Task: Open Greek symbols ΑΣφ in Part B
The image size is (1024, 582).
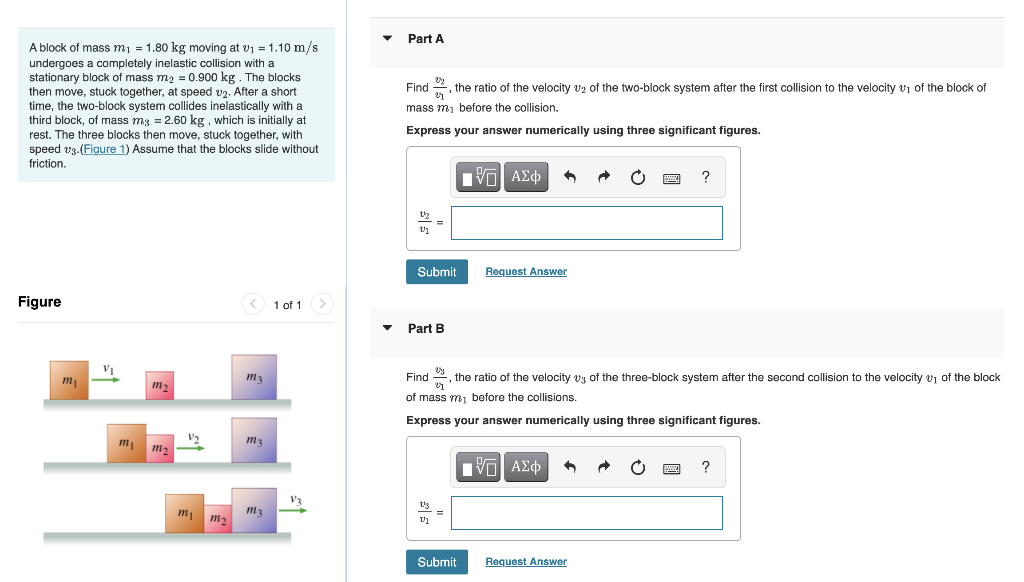Action: coord(526,466)
